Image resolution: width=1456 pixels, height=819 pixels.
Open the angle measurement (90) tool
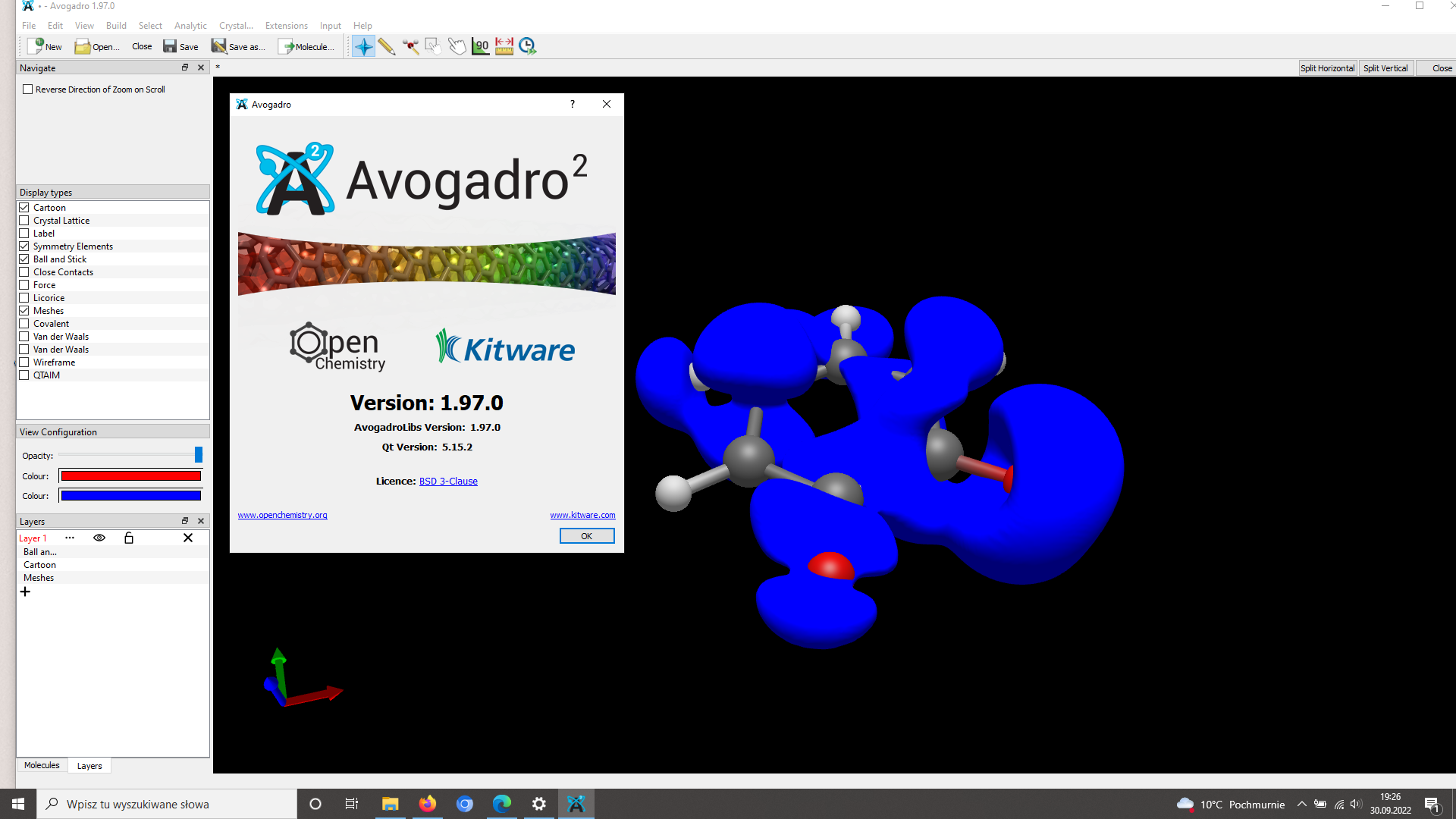click(x=481, y=45)
